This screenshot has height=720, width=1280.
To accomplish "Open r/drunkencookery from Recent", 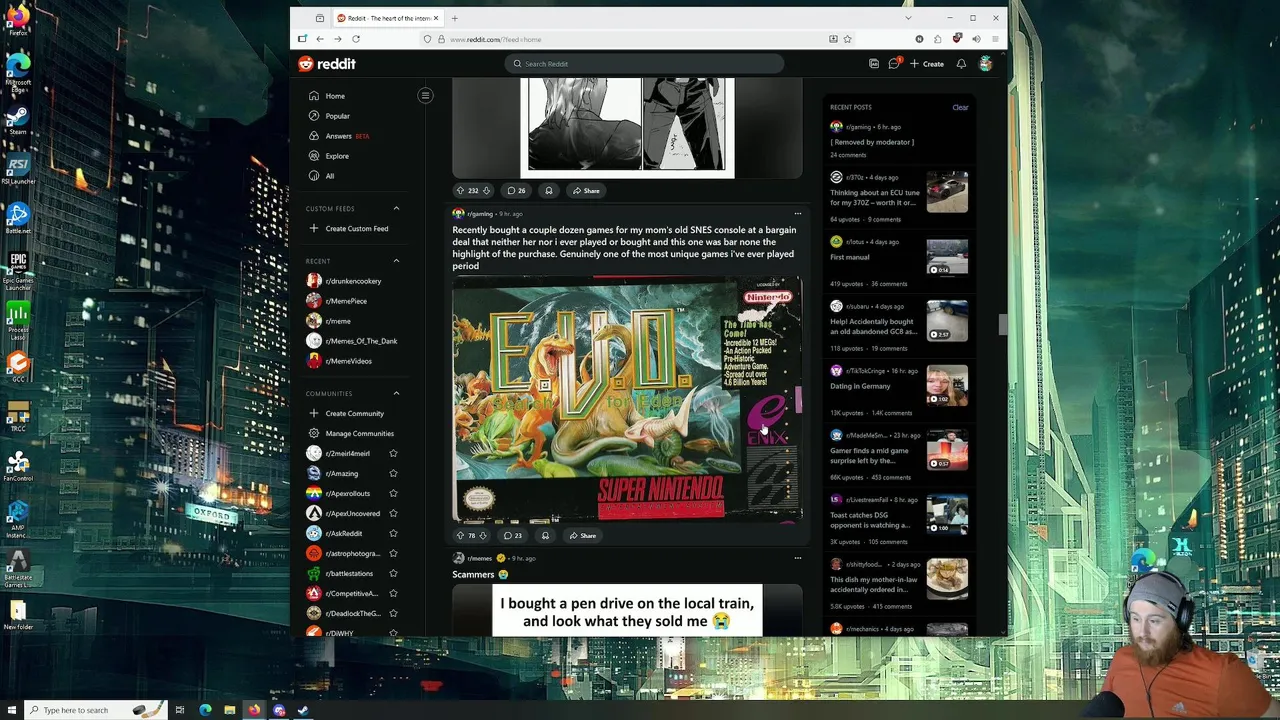I will (352, 281).
